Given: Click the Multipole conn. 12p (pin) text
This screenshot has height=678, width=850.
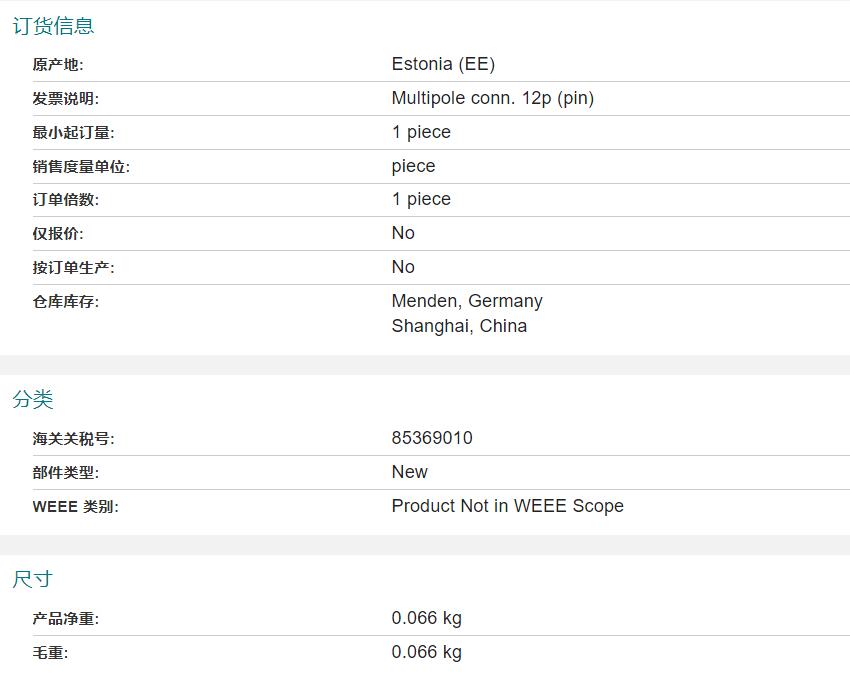Looking at the screenshot, I should pos(492,98).
